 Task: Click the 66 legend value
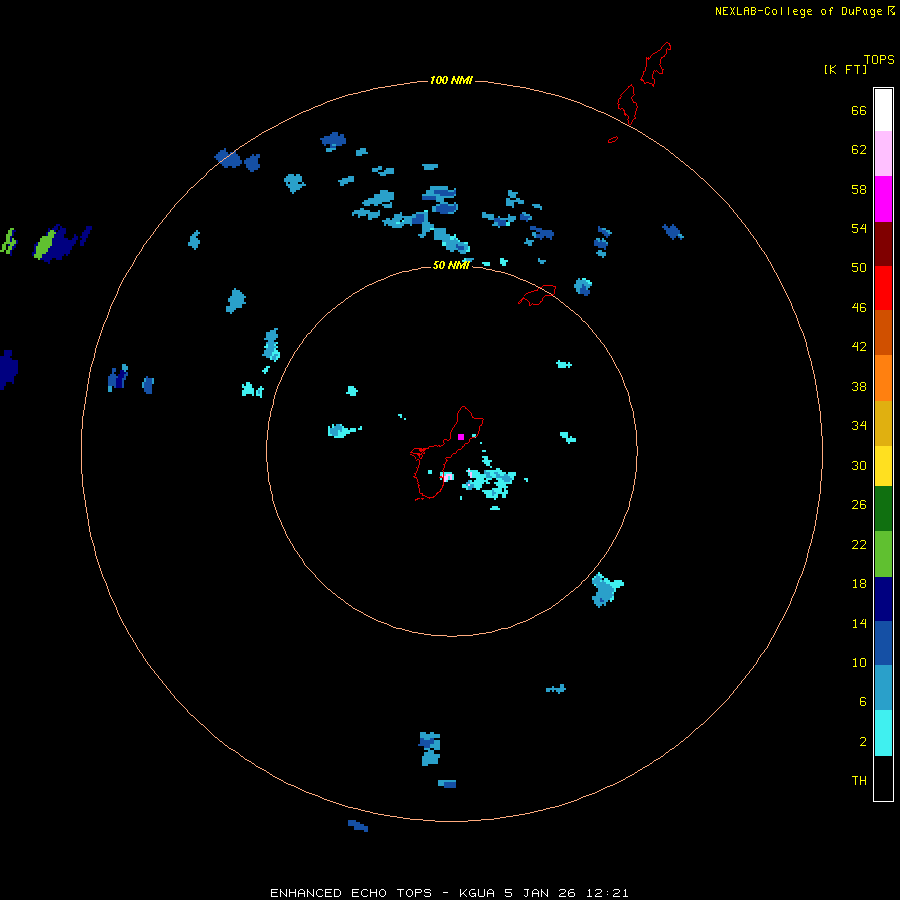point(859,110)
